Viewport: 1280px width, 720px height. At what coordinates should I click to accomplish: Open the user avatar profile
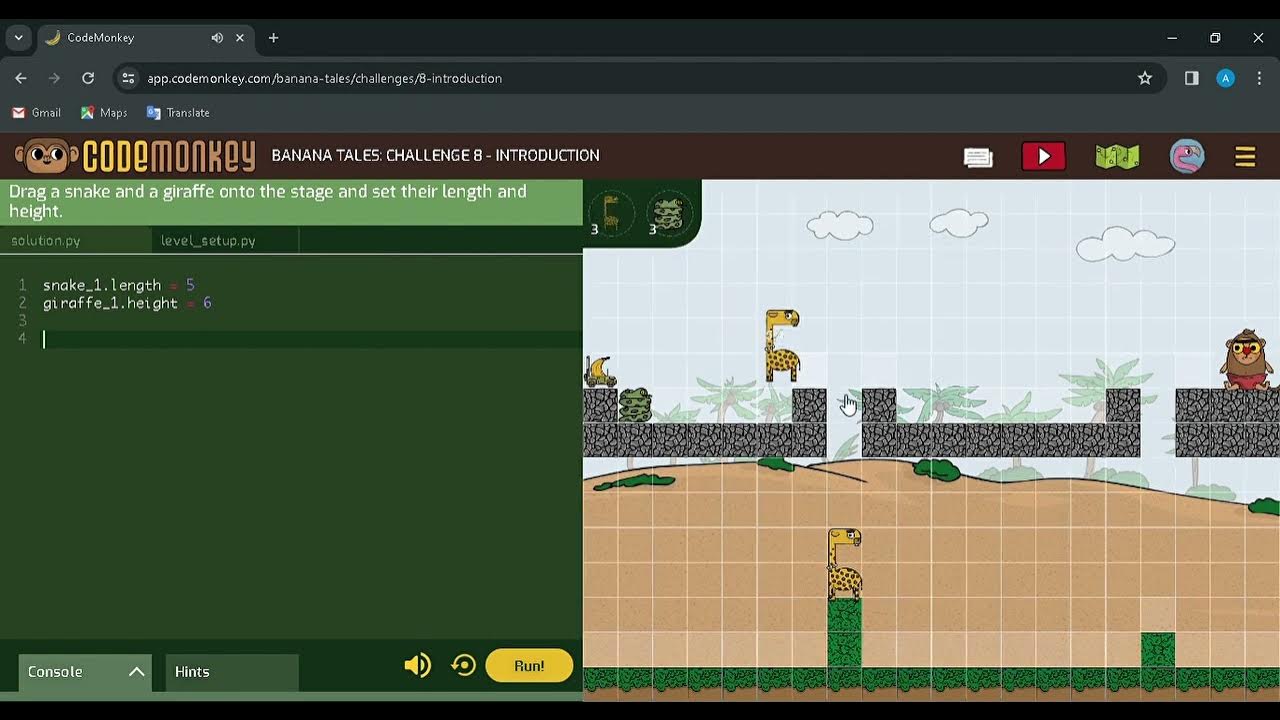click(x=1187, y=156)
